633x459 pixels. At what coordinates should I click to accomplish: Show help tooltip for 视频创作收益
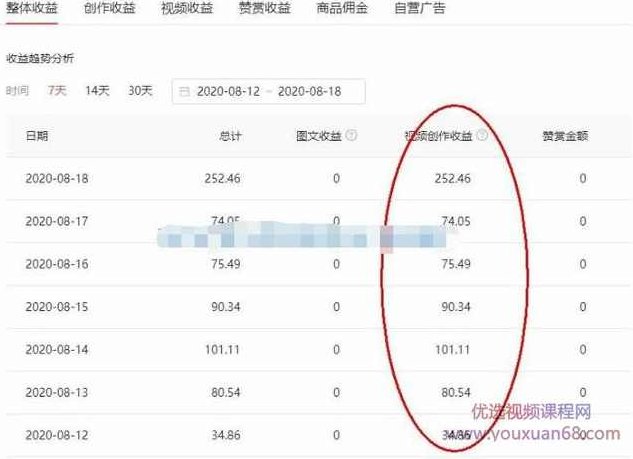pyautogui.click(x=482, y=135)
